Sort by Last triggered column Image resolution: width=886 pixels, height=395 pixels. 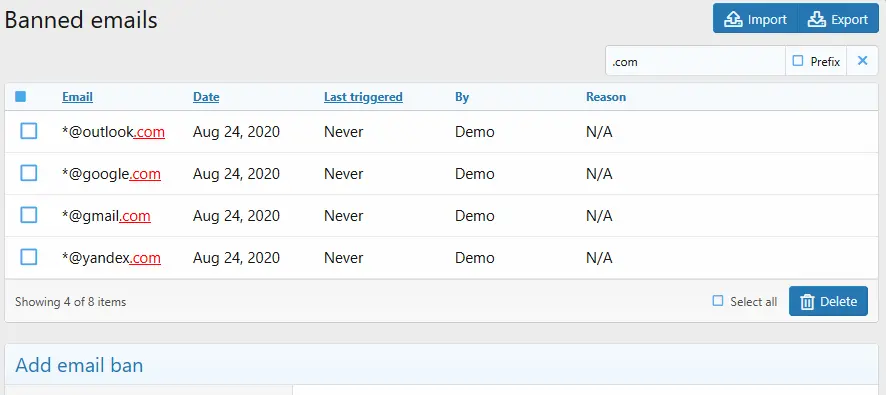point(363,97)
